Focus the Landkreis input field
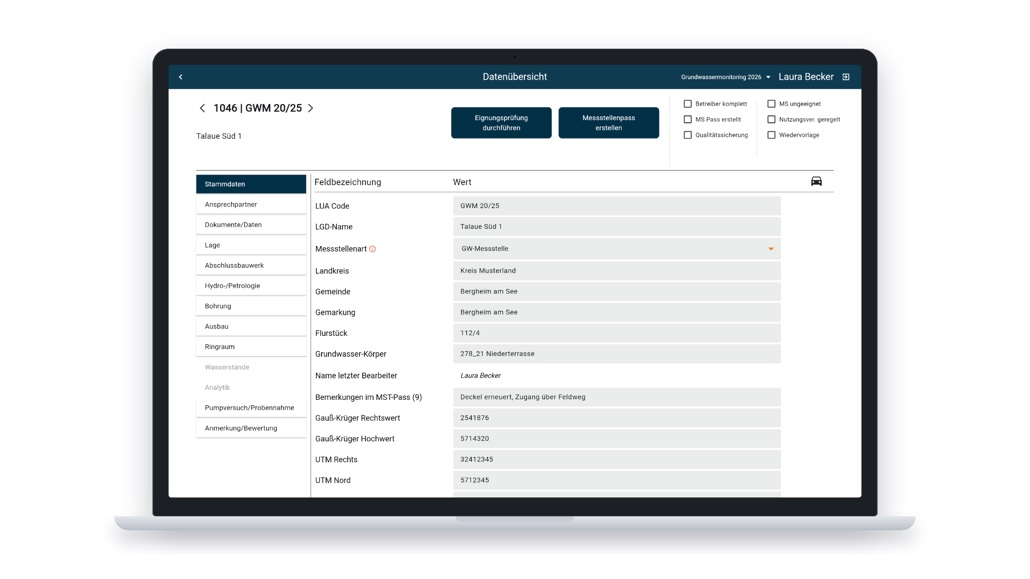This screenshot has height=579, width=1030. click(617, 271)
